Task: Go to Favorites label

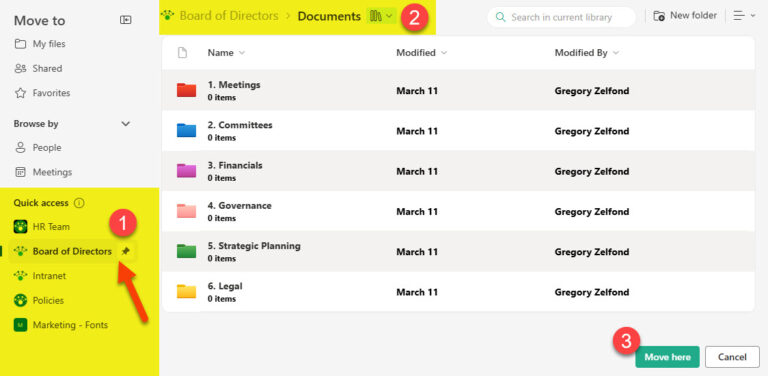Action: click(x=51, y=93)
